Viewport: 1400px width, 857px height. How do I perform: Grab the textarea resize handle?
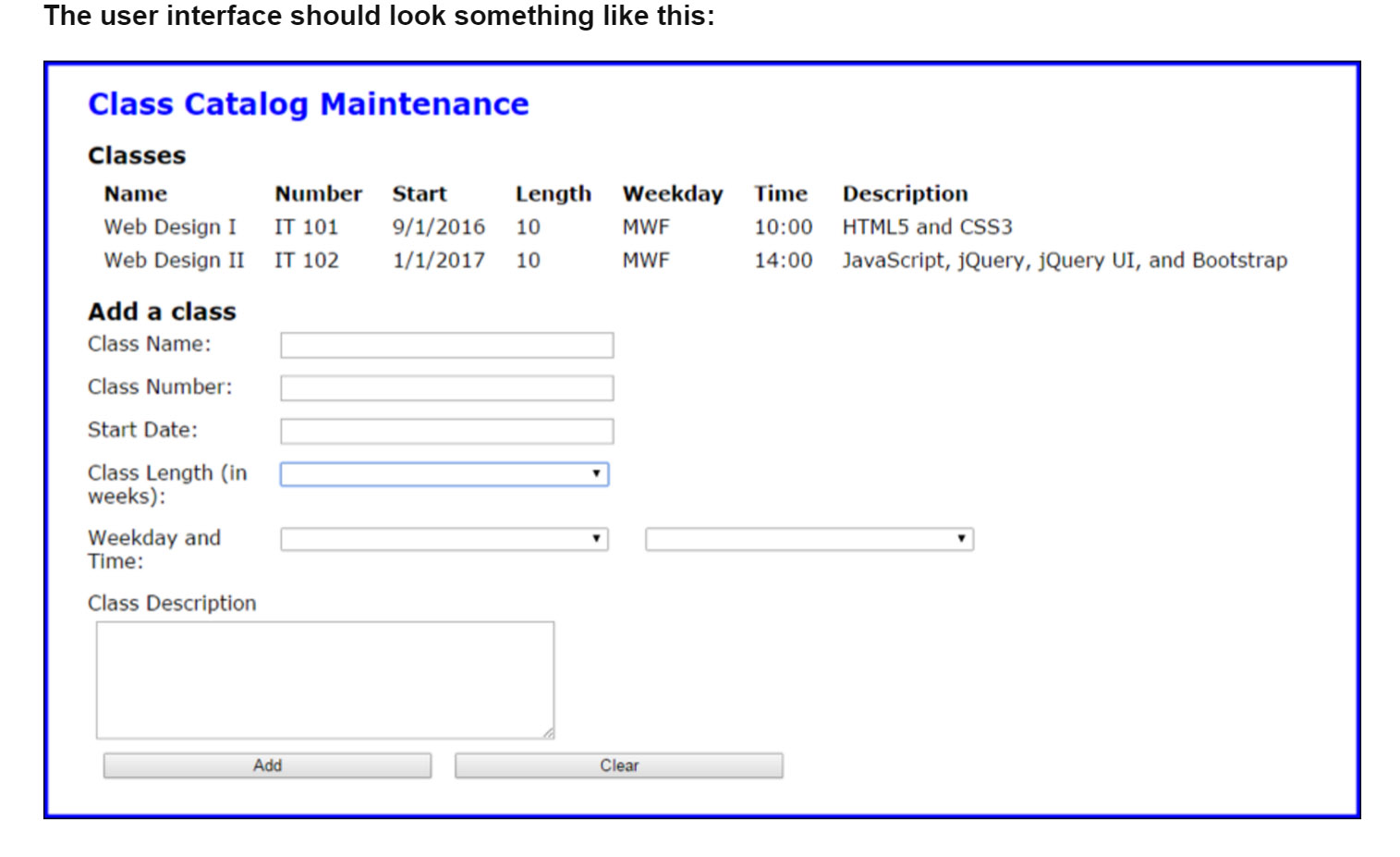[x=548, y=733]
